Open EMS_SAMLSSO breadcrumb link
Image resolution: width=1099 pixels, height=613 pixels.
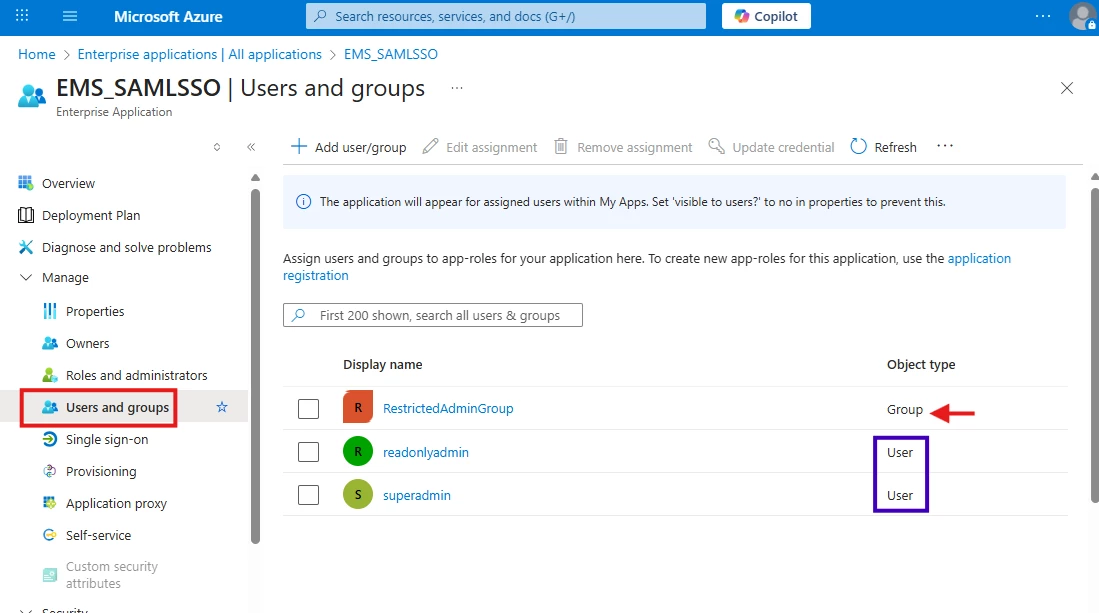point(390,54)
